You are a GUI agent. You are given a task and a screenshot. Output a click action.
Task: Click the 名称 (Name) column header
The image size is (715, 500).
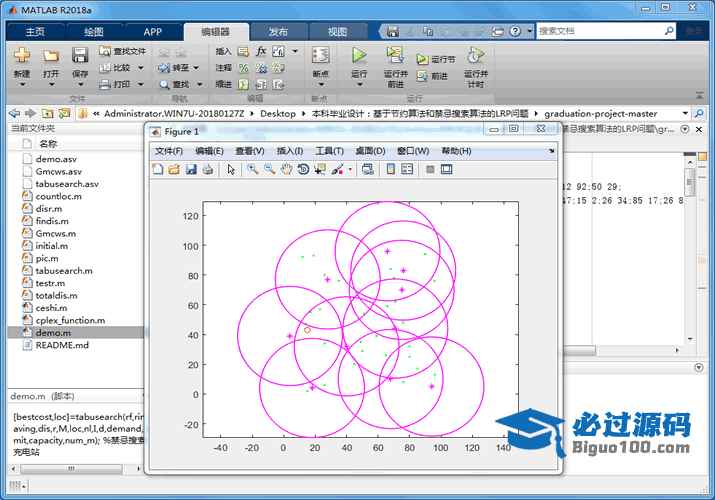(48, 144)
